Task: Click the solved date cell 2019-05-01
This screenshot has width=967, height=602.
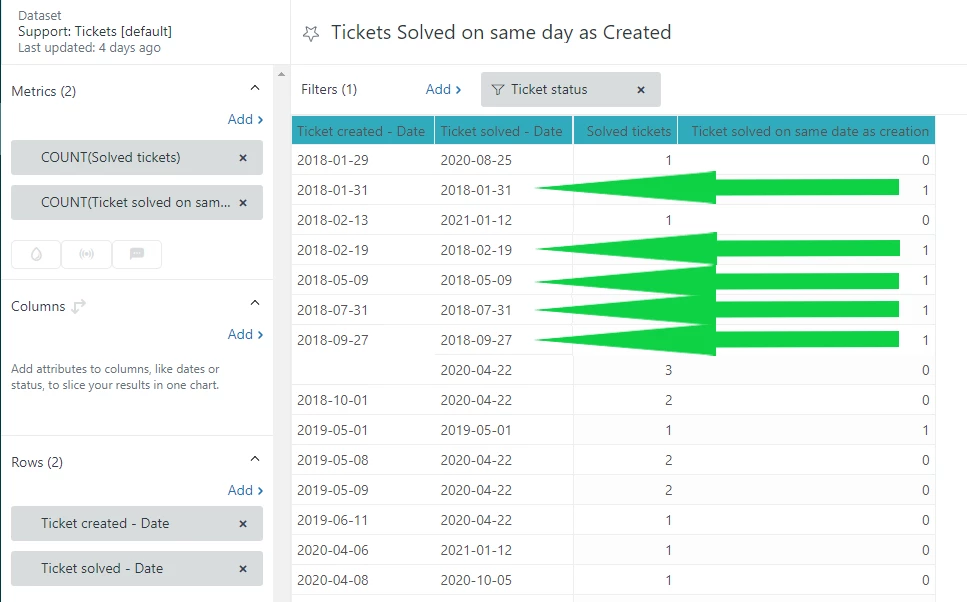Action: tap(476, 431)
